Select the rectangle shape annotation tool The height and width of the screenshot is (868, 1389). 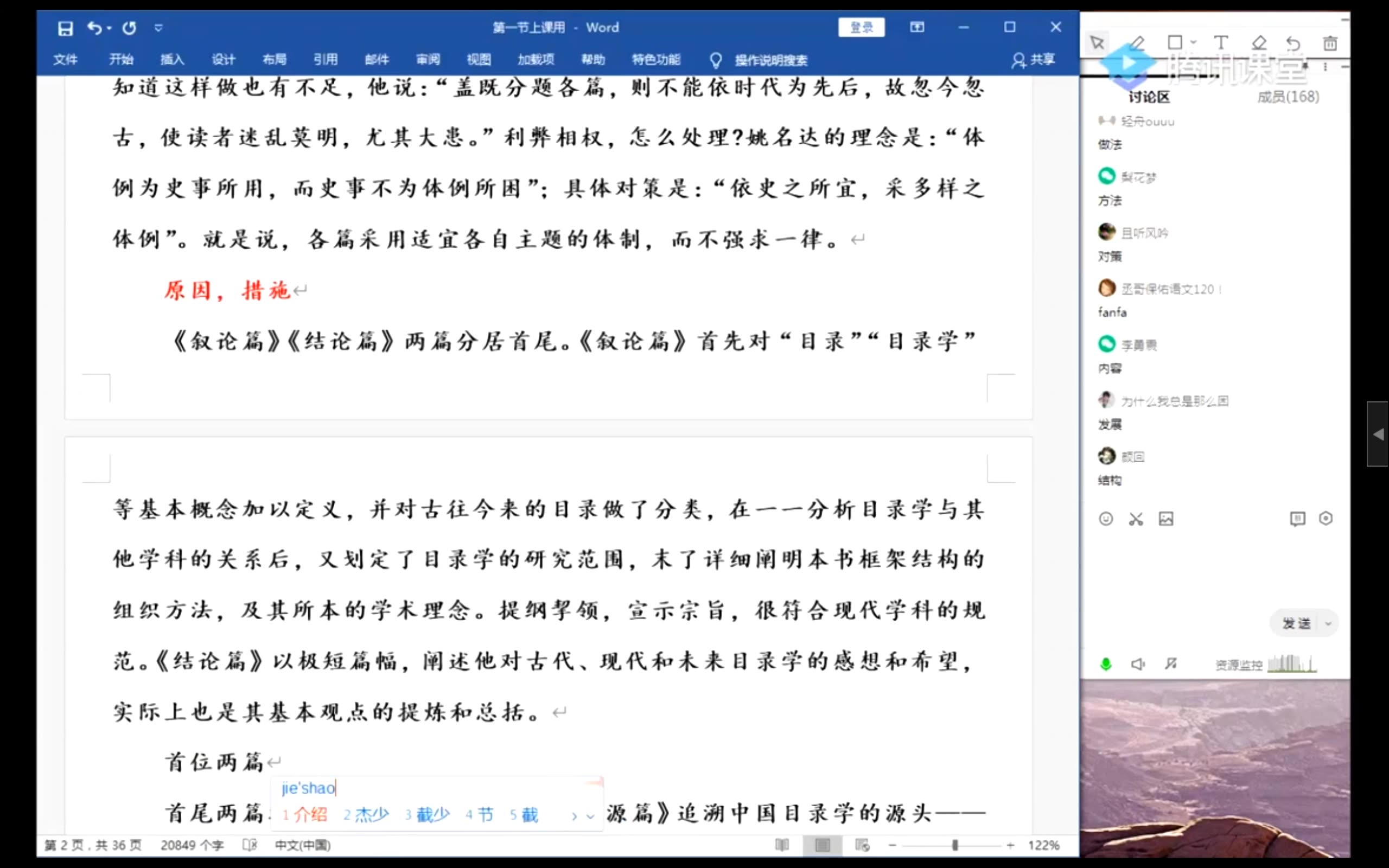click(x=1175, y=42)
